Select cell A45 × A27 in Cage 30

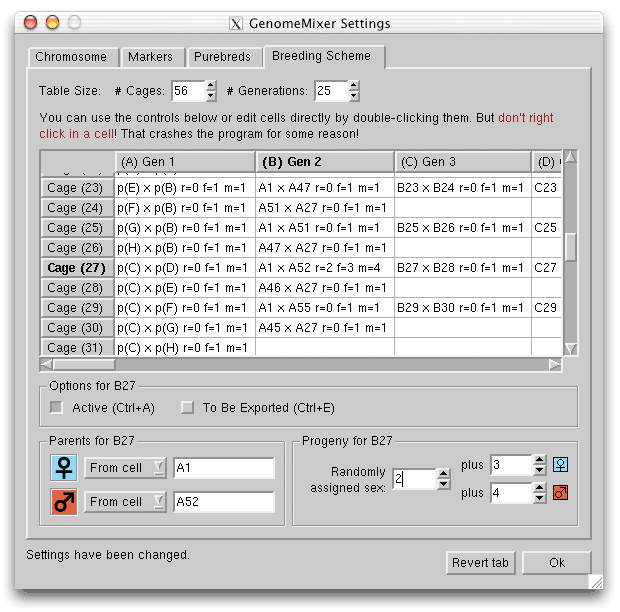pos(325,328)
